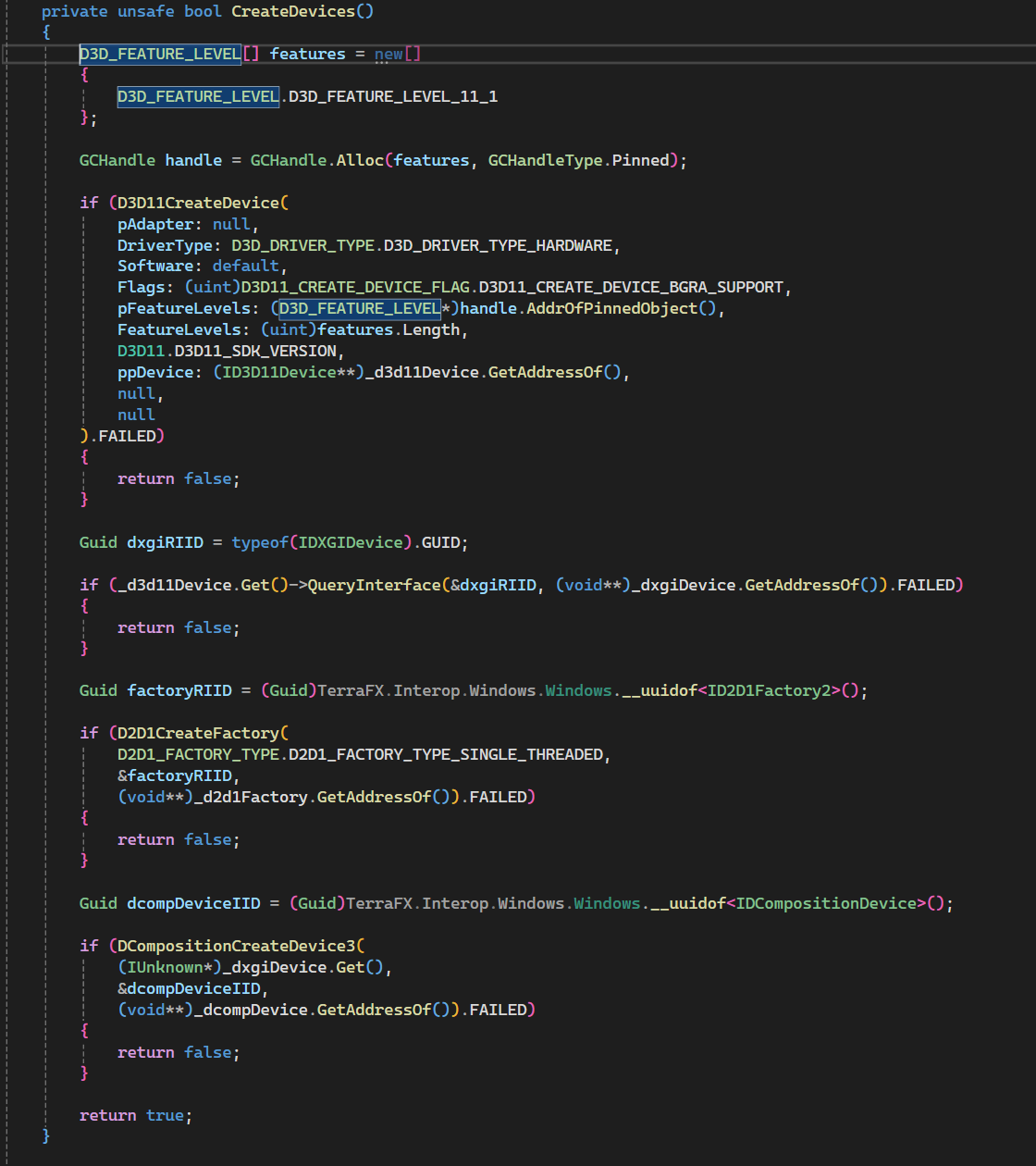Select the ID3D11Device** cast type
This screenshot has height=1166, width=1036.
coord(289,372)
